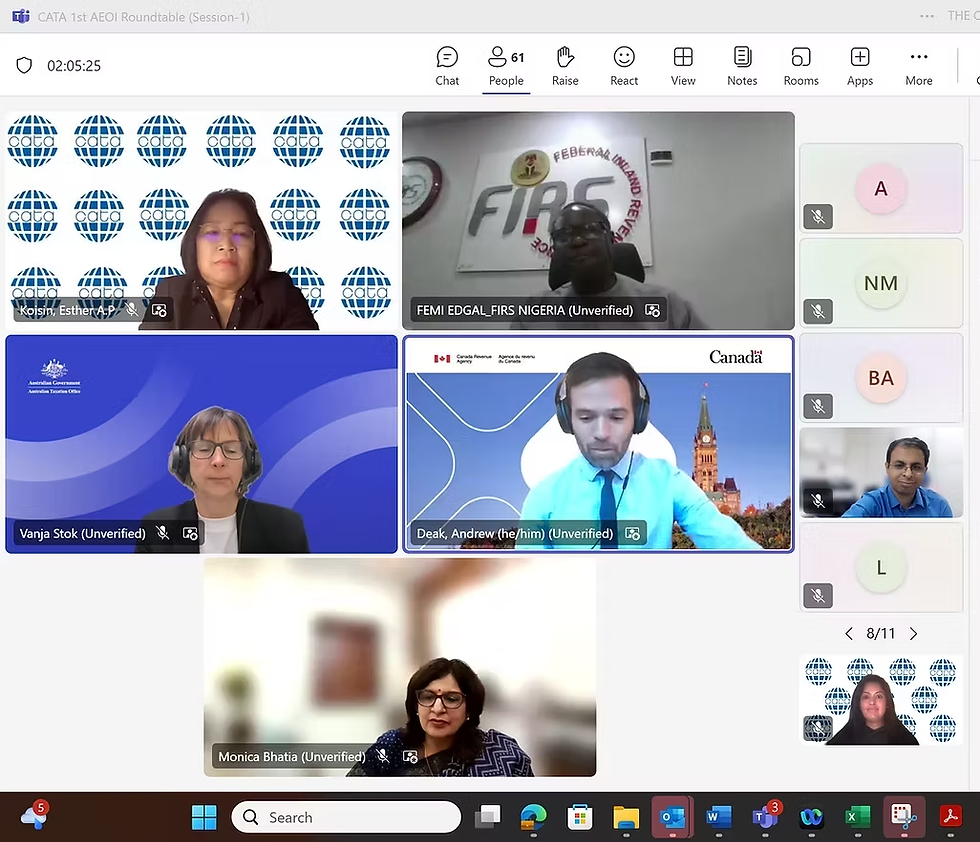
Task: Open breakout Rooms
Action: click(801, 66)
